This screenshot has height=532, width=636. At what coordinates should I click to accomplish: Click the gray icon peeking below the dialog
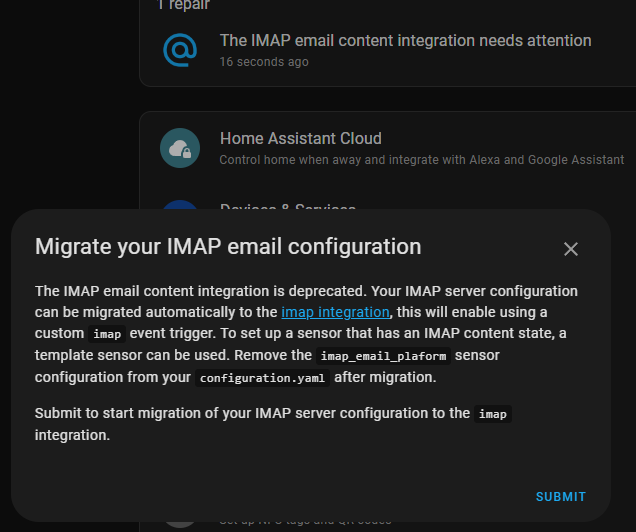tap(180, 524)
